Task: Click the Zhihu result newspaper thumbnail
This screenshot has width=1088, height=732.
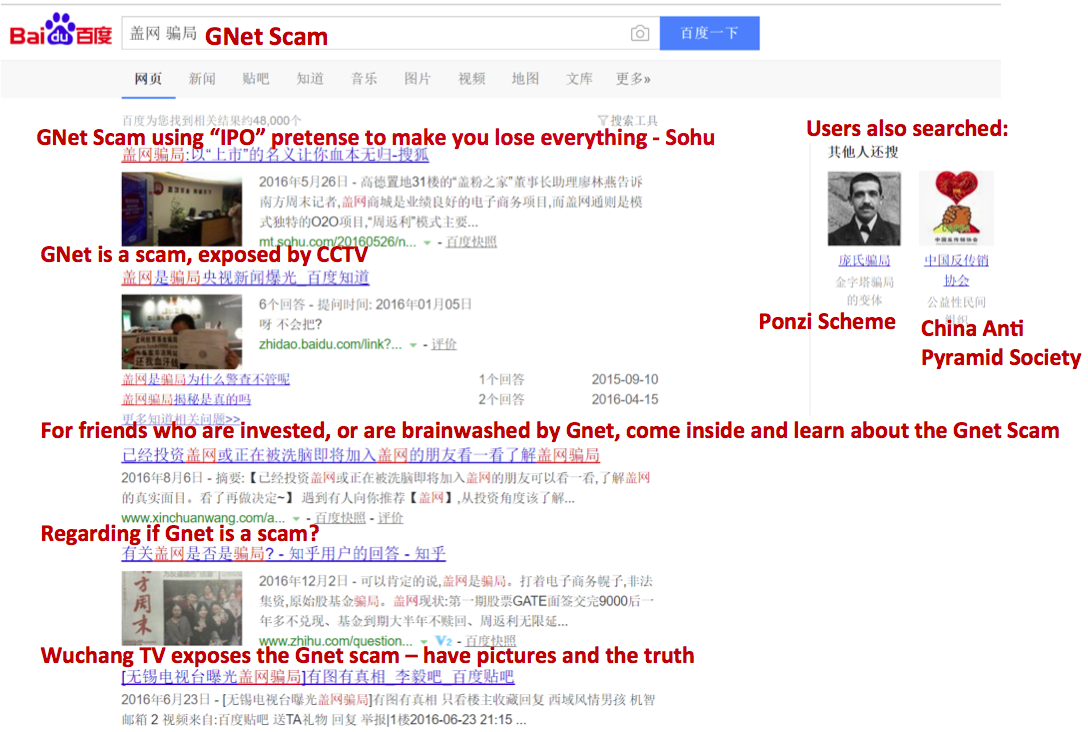Action: coord(182,608)
